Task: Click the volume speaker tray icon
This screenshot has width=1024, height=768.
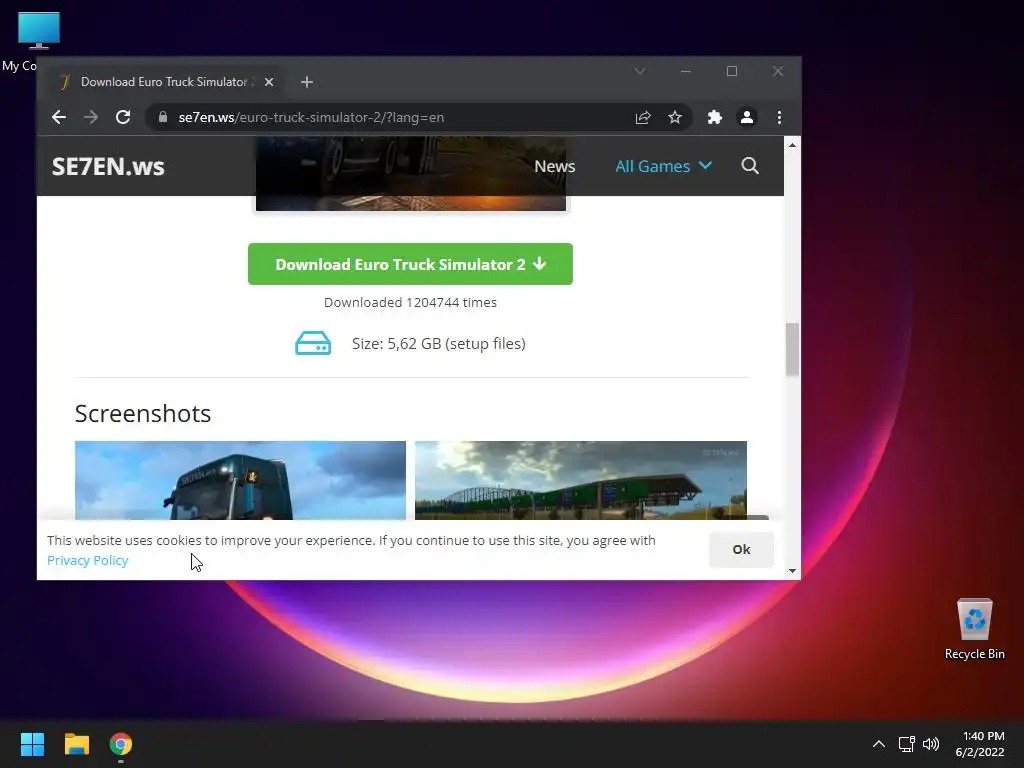Action: 931,744
